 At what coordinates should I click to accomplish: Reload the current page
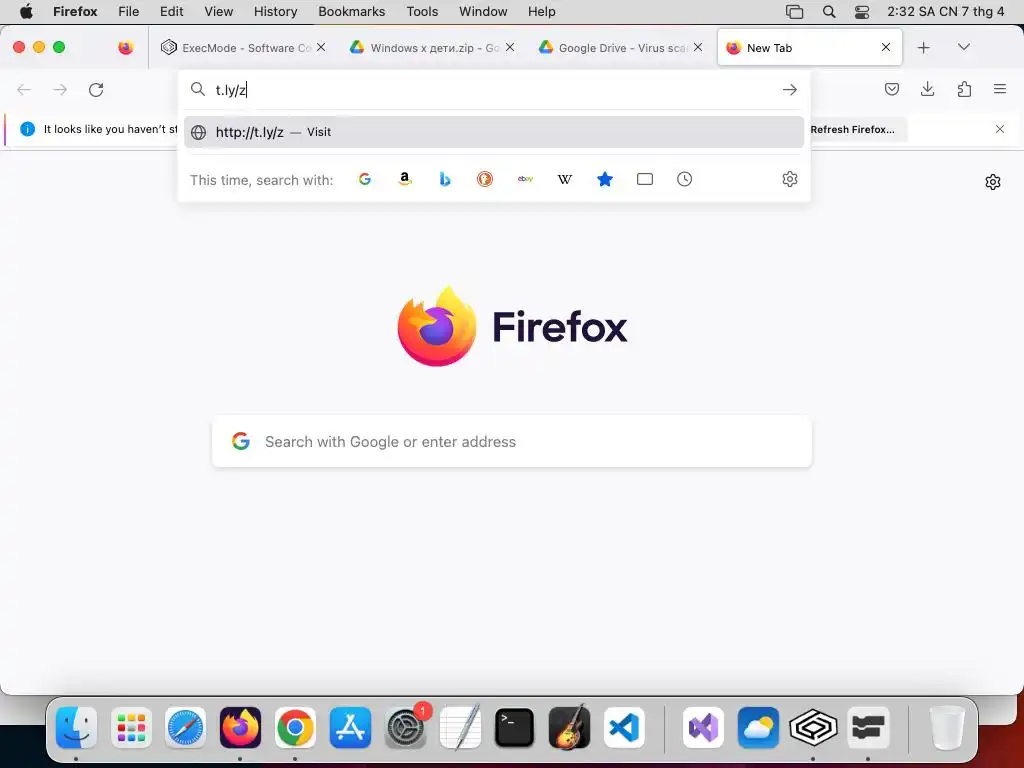click(96, 89)
